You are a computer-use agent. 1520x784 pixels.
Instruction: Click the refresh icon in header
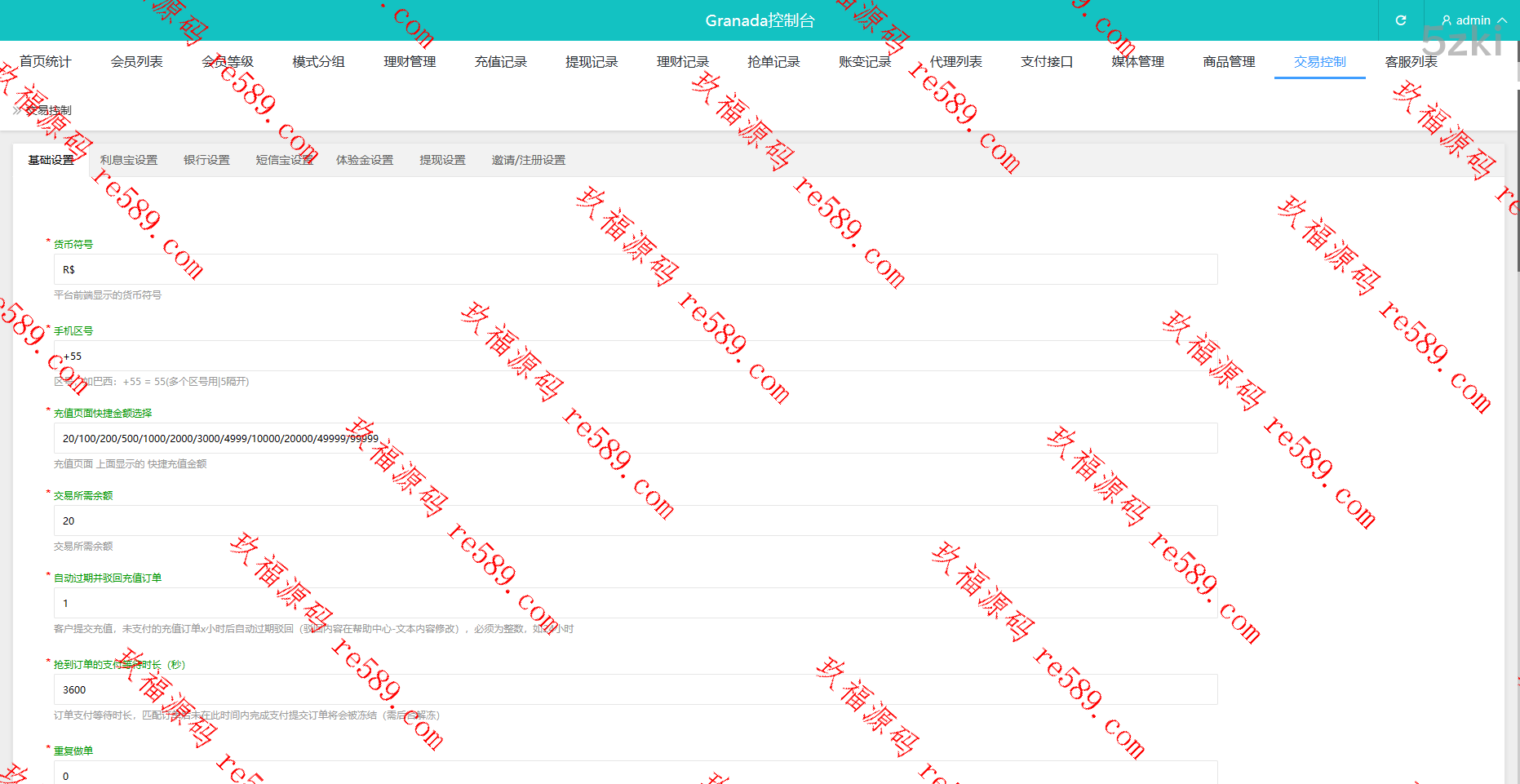1401,20
